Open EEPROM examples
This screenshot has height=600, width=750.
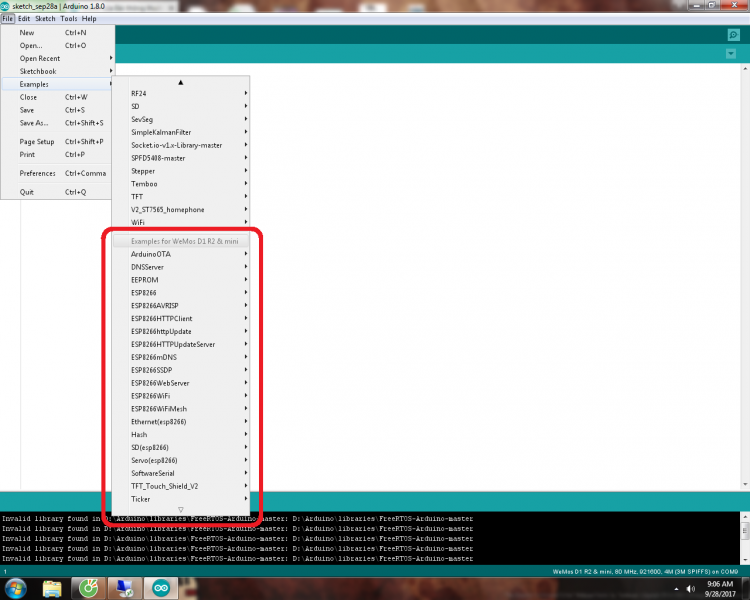(x=181, y=280)
